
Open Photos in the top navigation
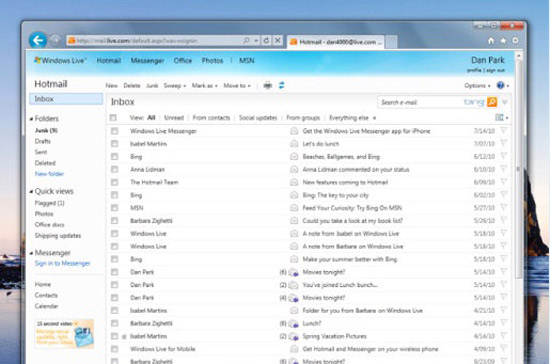click(x=212, y=61)
